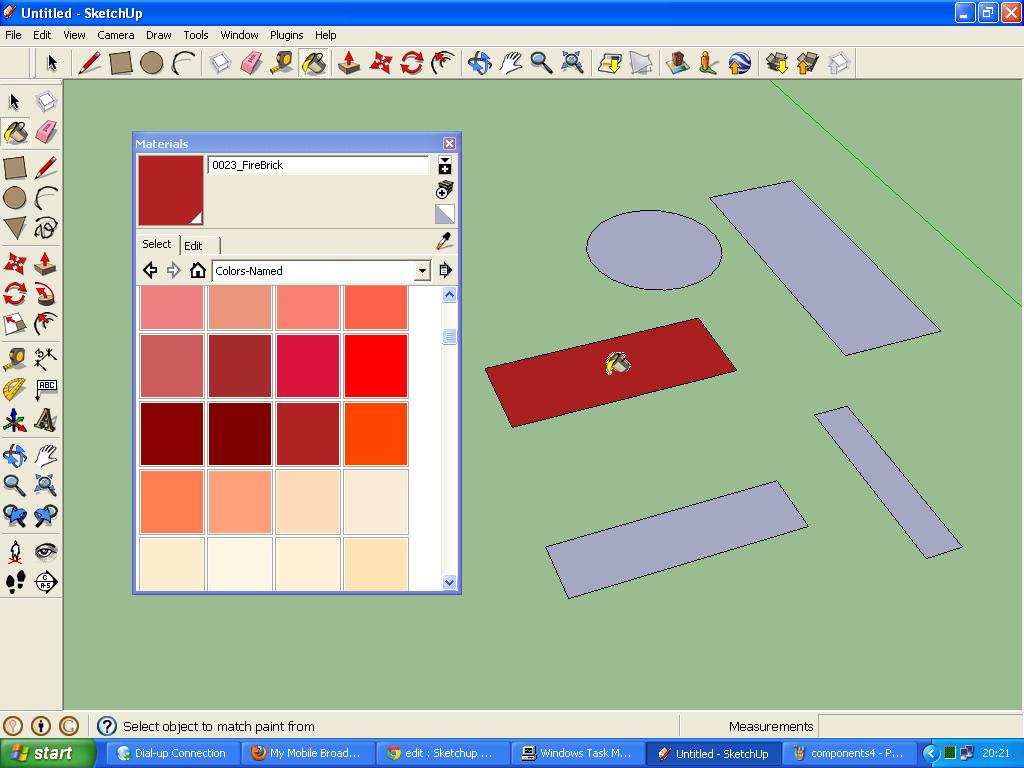Open the File menu
1024x768 pixels.
13,35
